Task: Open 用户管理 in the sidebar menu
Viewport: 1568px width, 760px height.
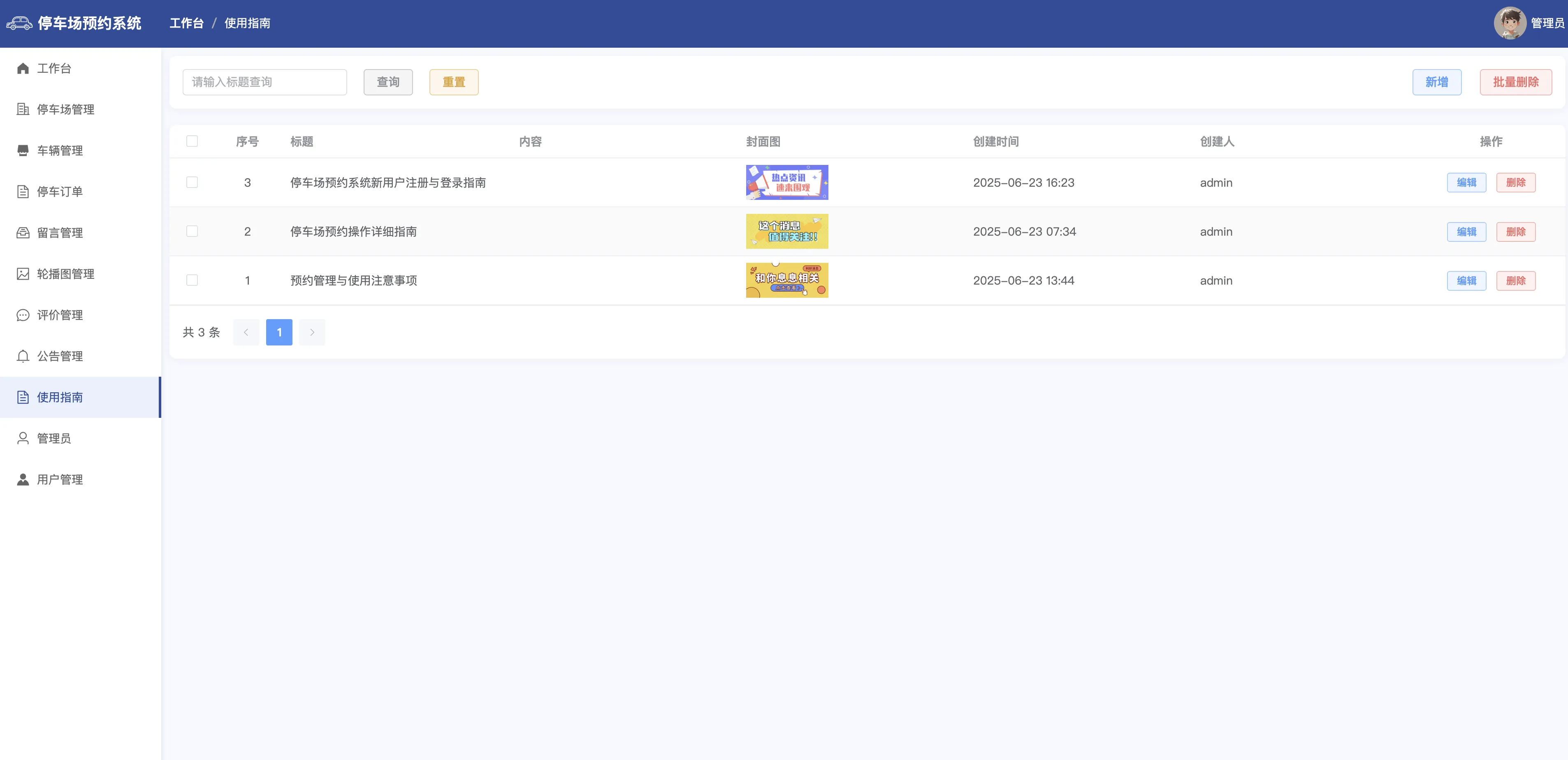Action: pos(60,480)
